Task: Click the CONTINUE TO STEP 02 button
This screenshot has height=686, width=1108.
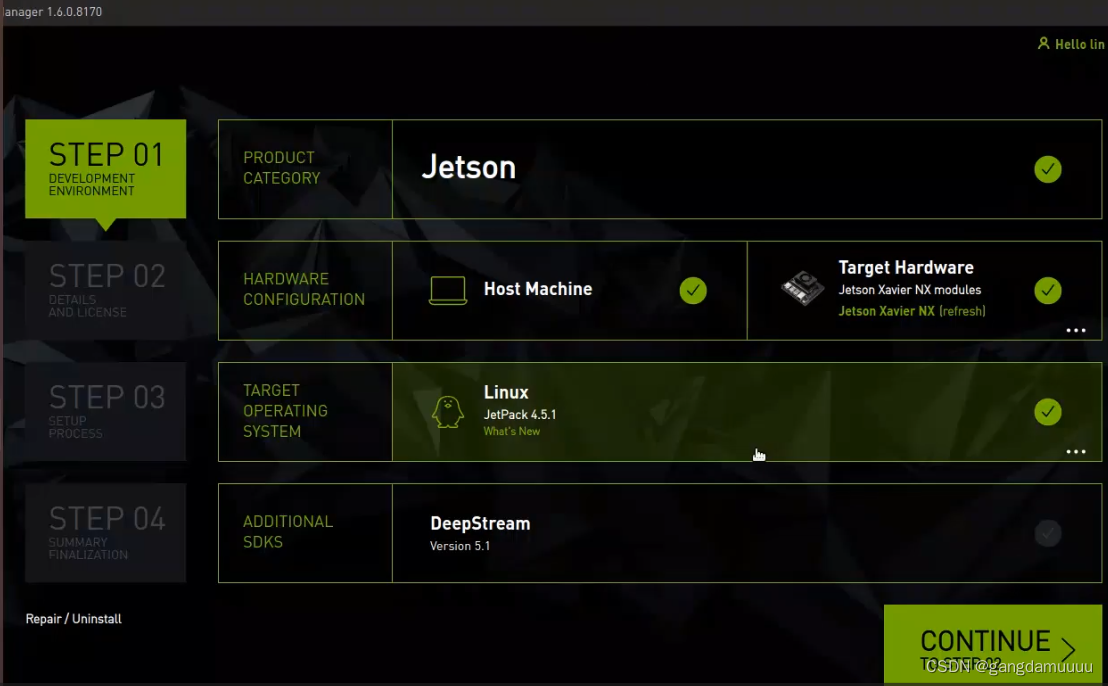Action: pos(992,644)
